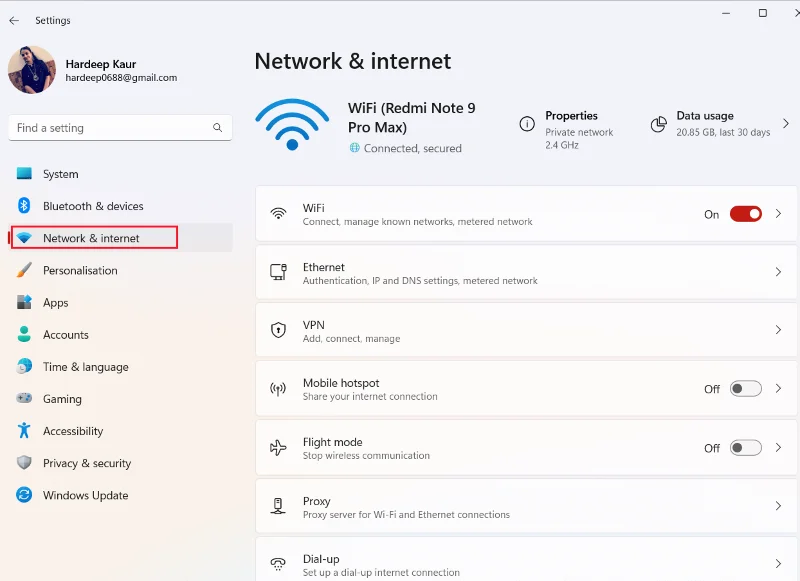This screenshot has height=581, width=800.
Task: Select Network & internet in sidebar
Action: coord(120,238)
